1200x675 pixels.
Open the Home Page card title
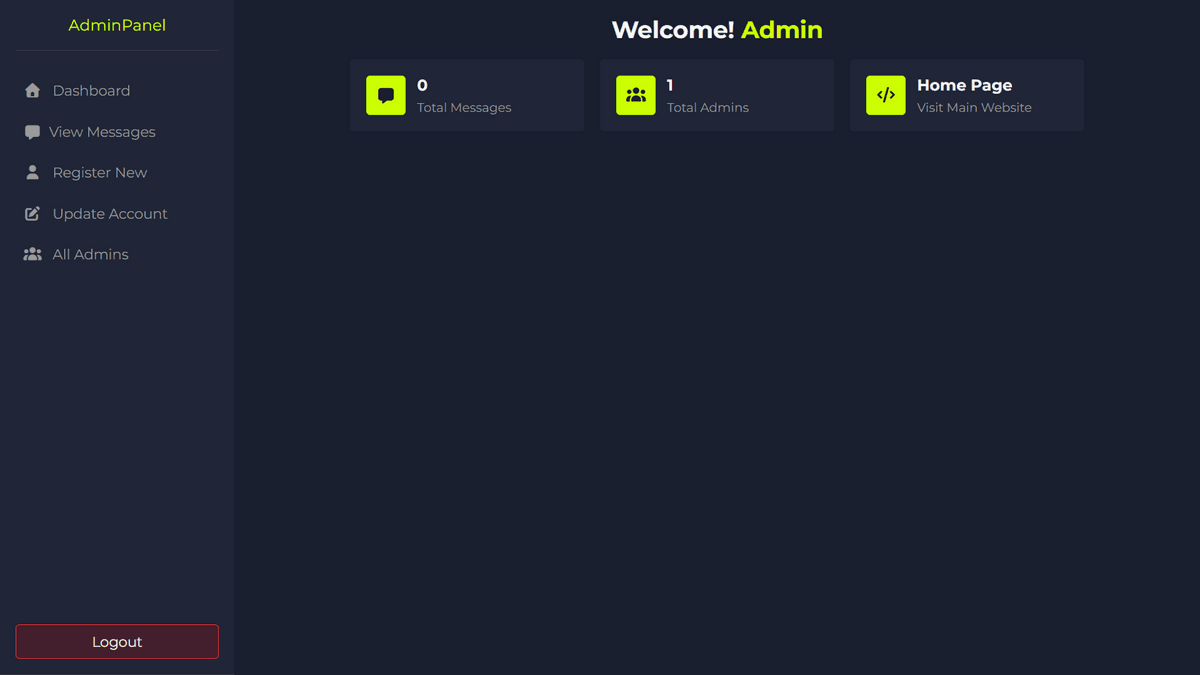pyautogui.click(x=964, y=86)
